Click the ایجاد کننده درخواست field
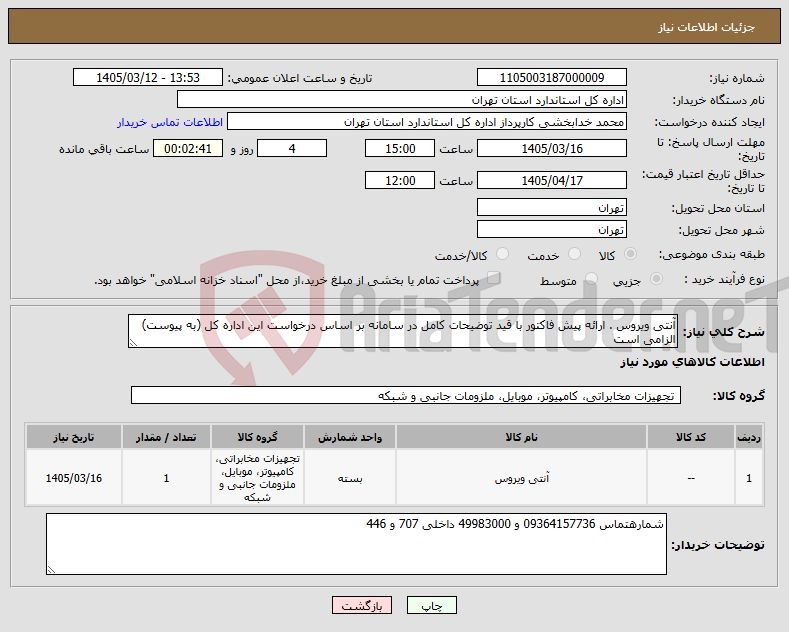Image resolution: width=789 pixels, height=632 pixels. click(427, 122)
